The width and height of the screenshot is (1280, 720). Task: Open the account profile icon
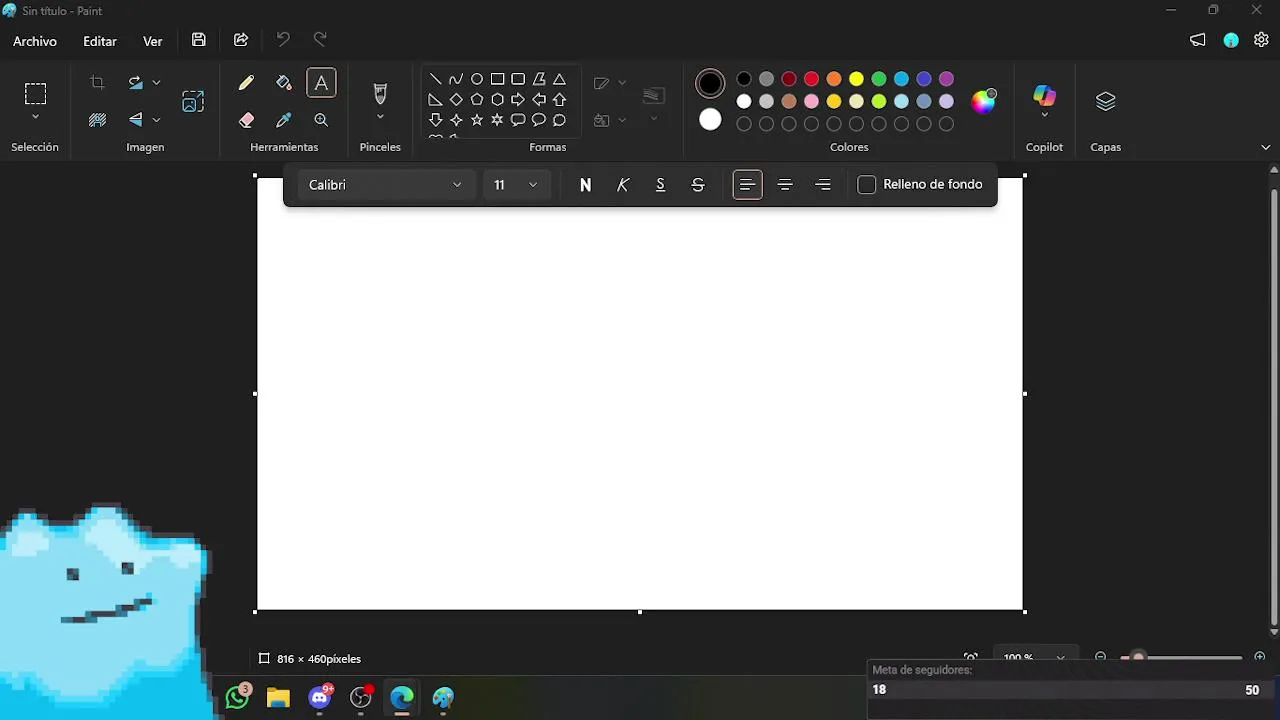pyautogui.click(x=1231, y=40)
